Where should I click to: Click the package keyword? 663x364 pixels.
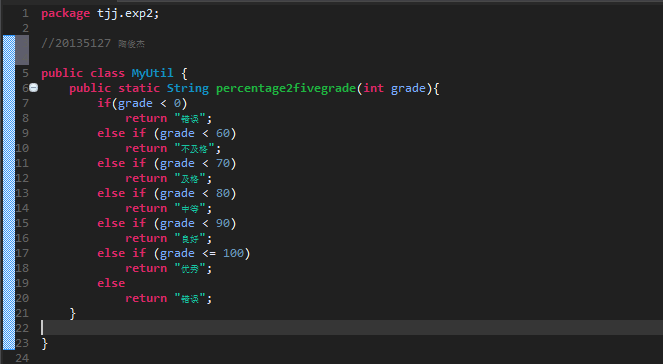[66, 14]
